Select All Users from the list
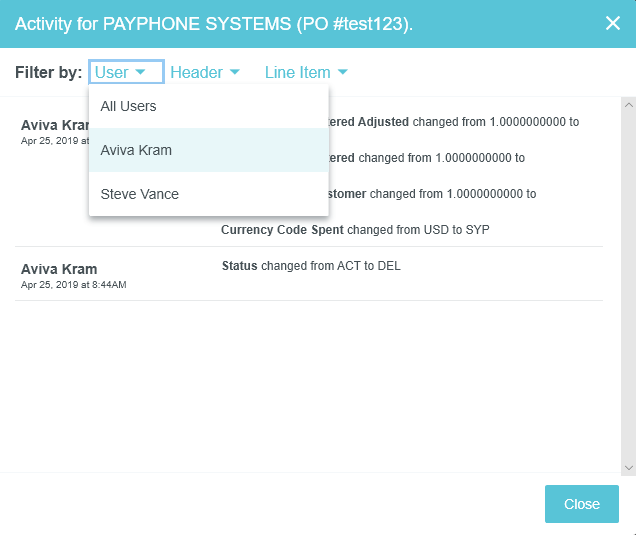 click(129, 106)
